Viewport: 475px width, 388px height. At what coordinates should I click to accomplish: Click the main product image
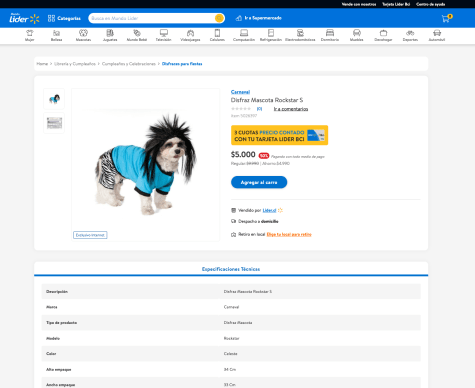pyautogui.click(x=146, y=165)
